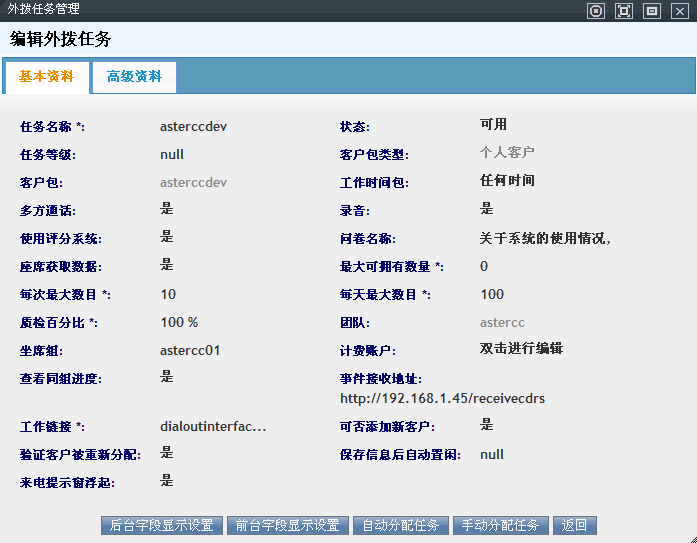Click the 多方通话 value 是

[x=167, y=209]
